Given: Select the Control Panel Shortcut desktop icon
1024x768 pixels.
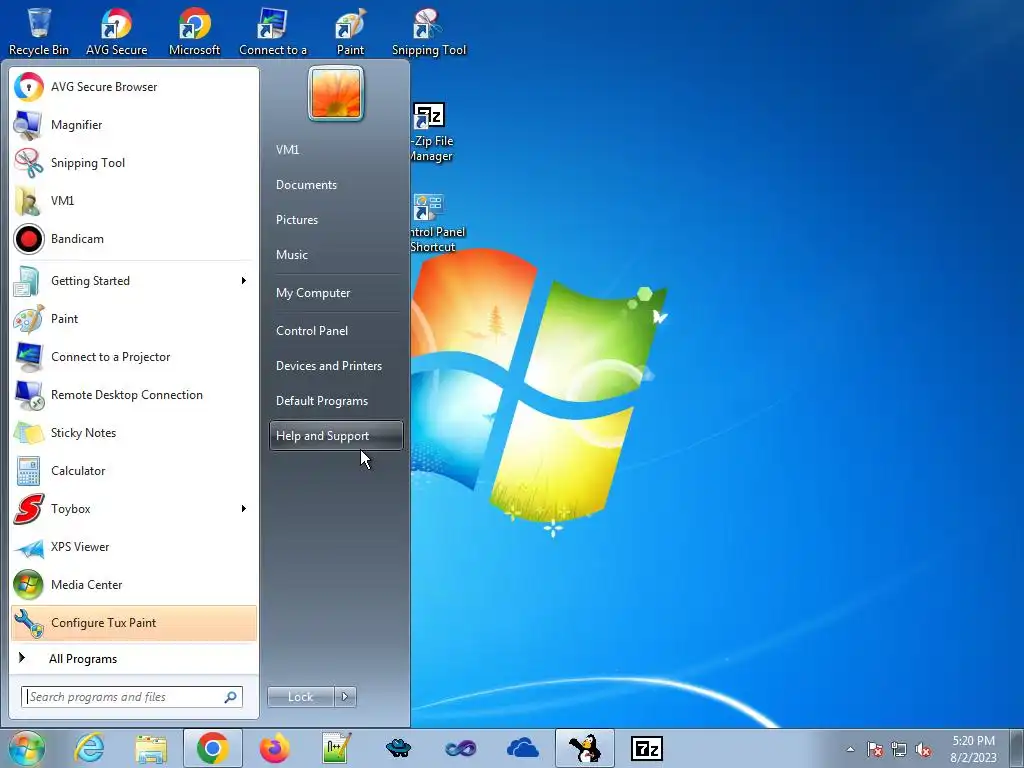Looking at the screenshot, I should click(x=436, y=223).
